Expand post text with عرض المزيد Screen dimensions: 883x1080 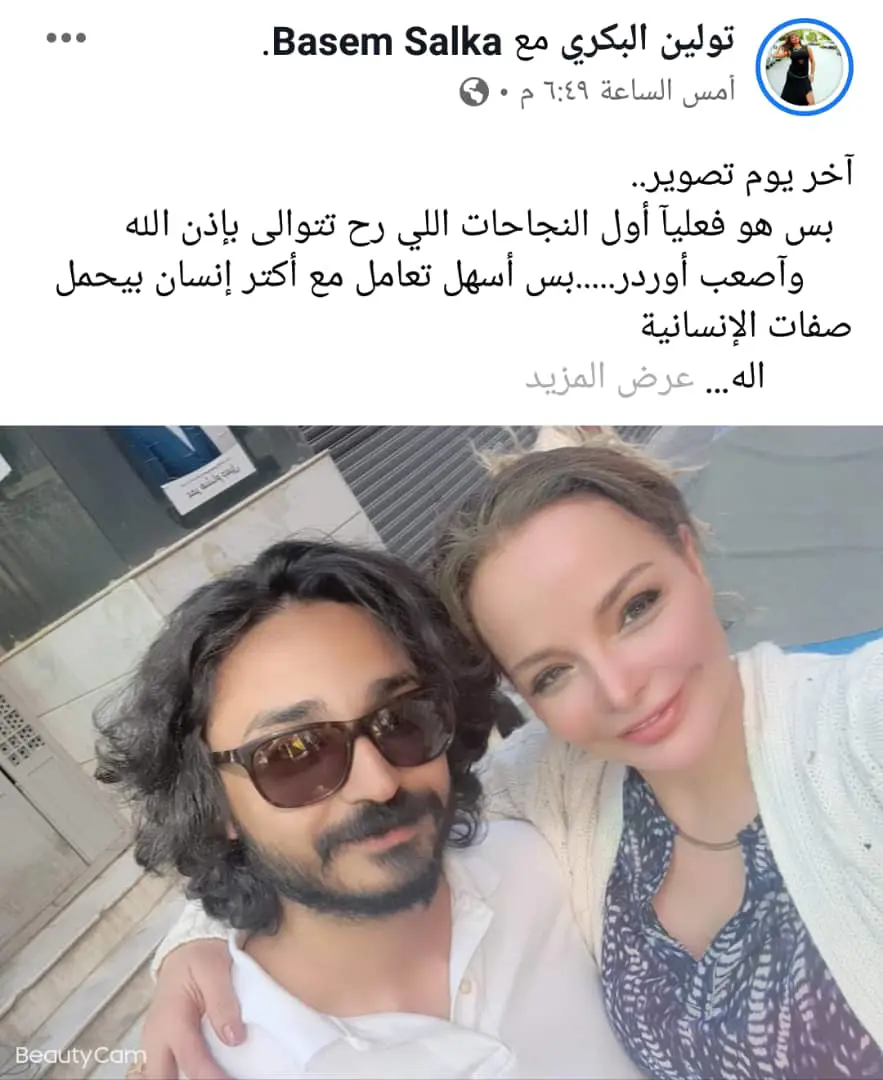tap(610, 378)
